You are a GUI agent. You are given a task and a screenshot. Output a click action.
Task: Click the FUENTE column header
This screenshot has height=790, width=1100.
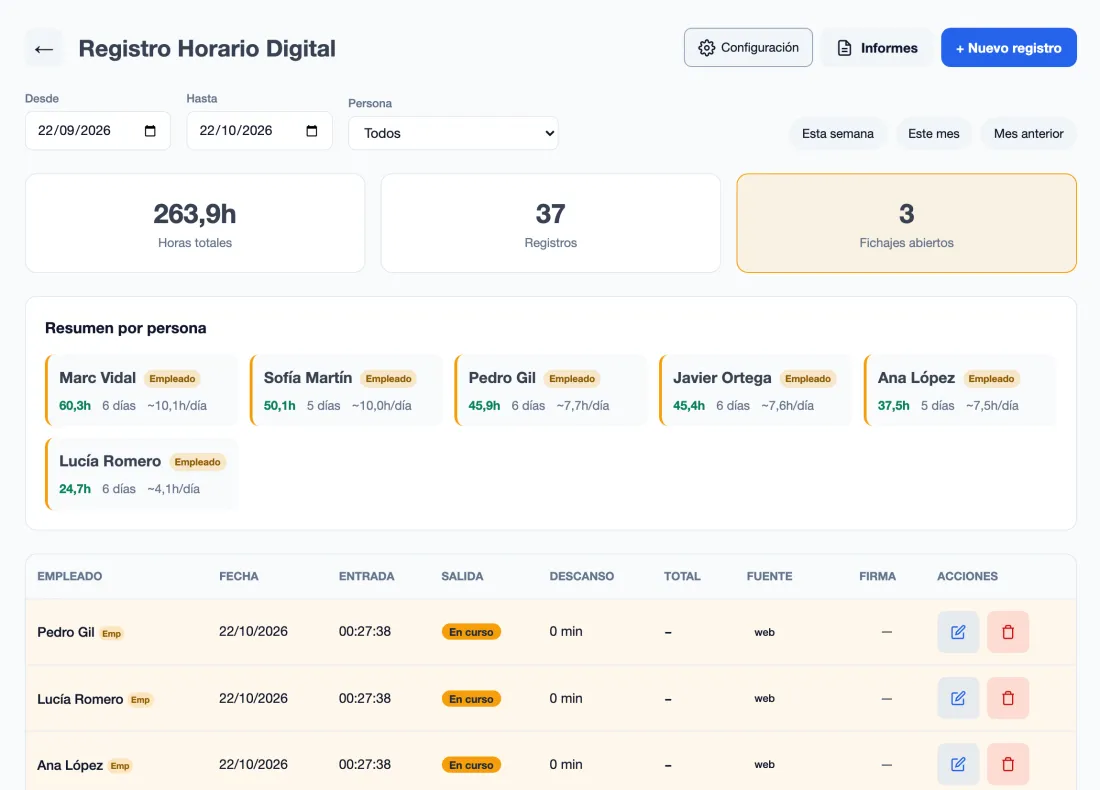pos(769,576)
